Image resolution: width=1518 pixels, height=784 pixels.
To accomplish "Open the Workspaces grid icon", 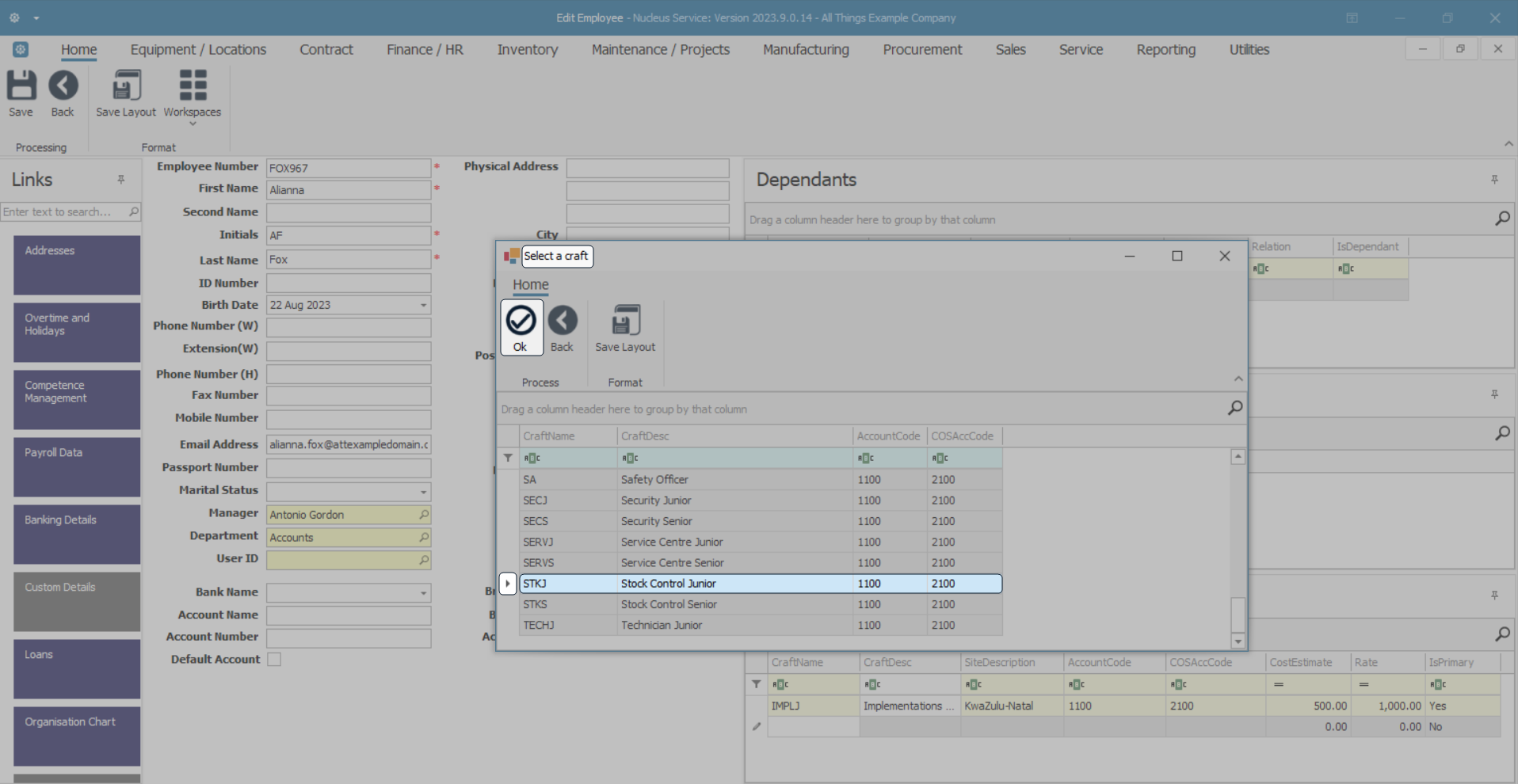I will point(192,86).
